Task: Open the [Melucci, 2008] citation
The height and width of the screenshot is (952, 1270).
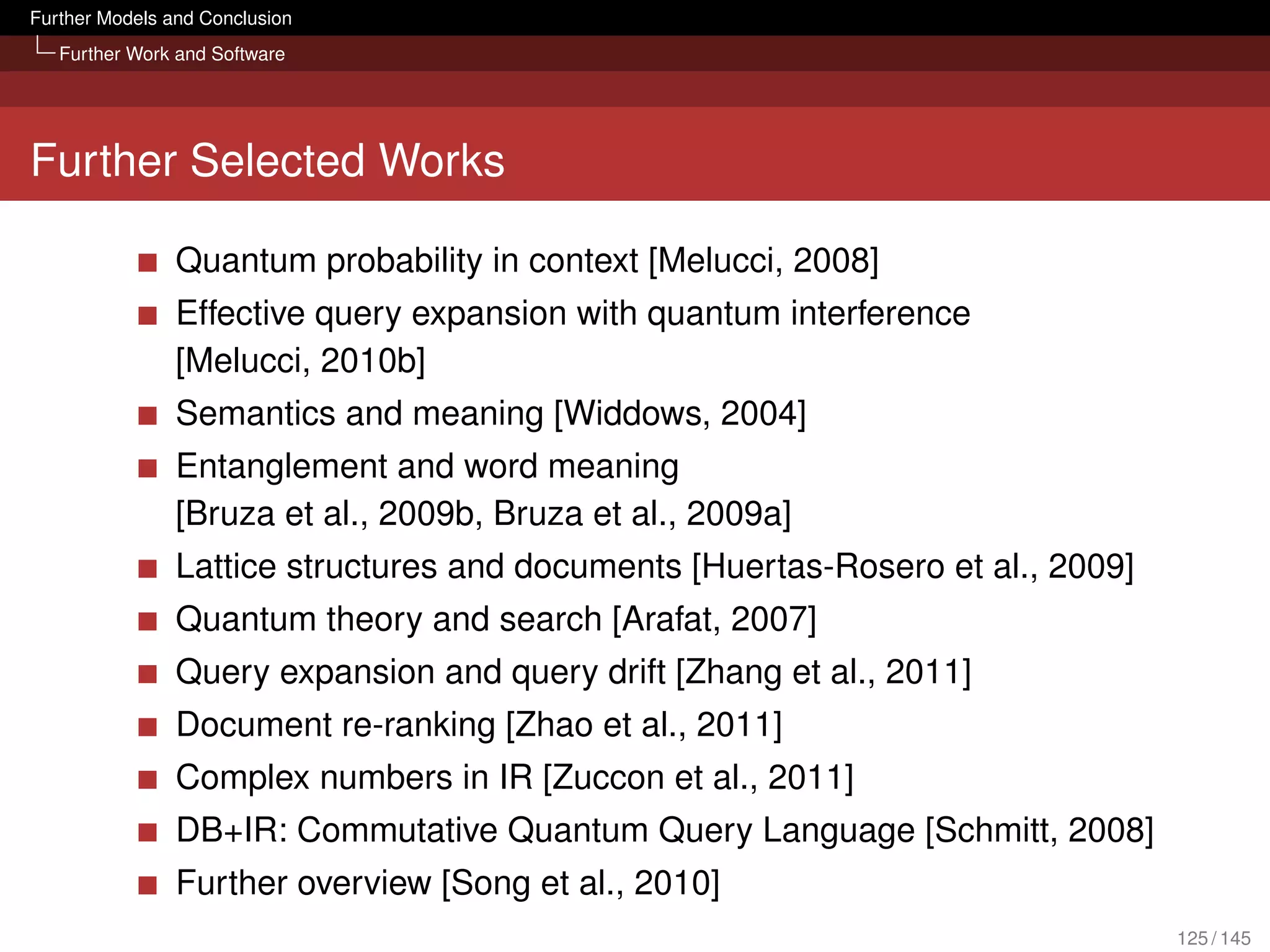Action: (x=763, y=261)
